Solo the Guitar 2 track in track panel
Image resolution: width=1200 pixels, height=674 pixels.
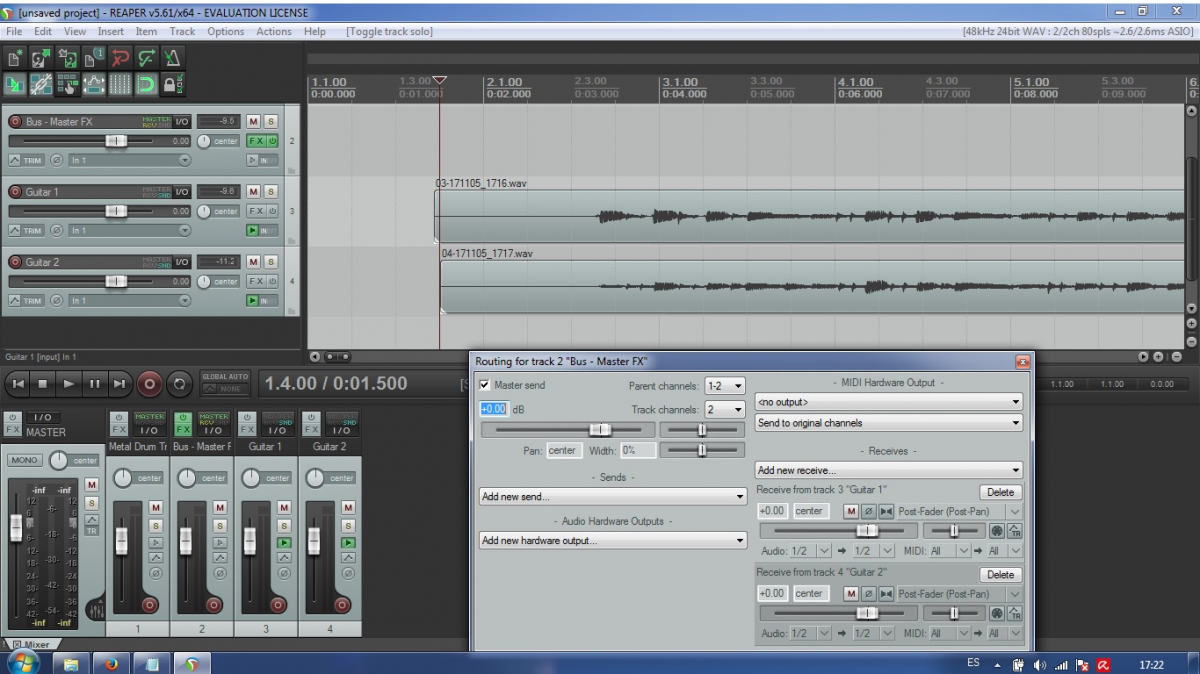(270, 261)
